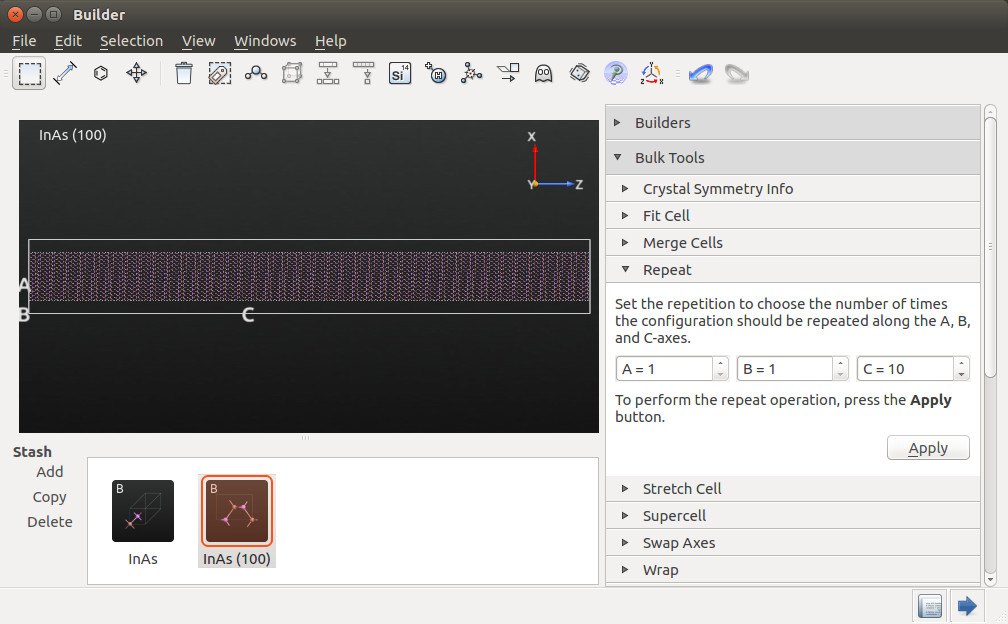Open the Selection menu
Image resolution: width=1008 pixels, height=624 pixels.
coord(131,40)
